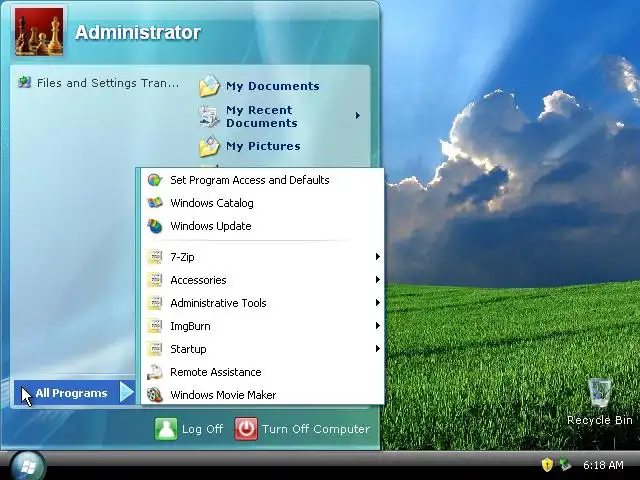Click the Startup group icon
The image size is (640, 480).
(x=155, y=349)
